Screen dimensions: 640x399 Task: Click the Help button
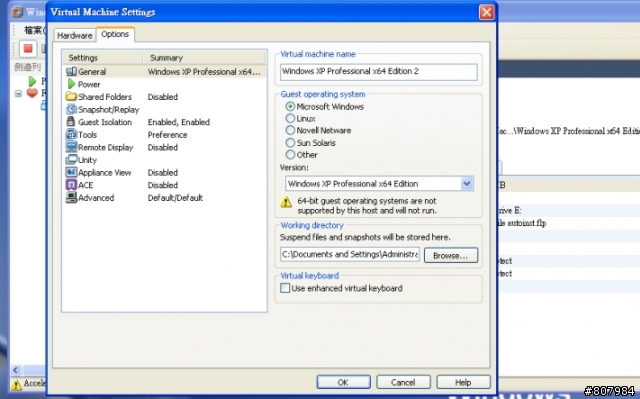click(463, 382)
